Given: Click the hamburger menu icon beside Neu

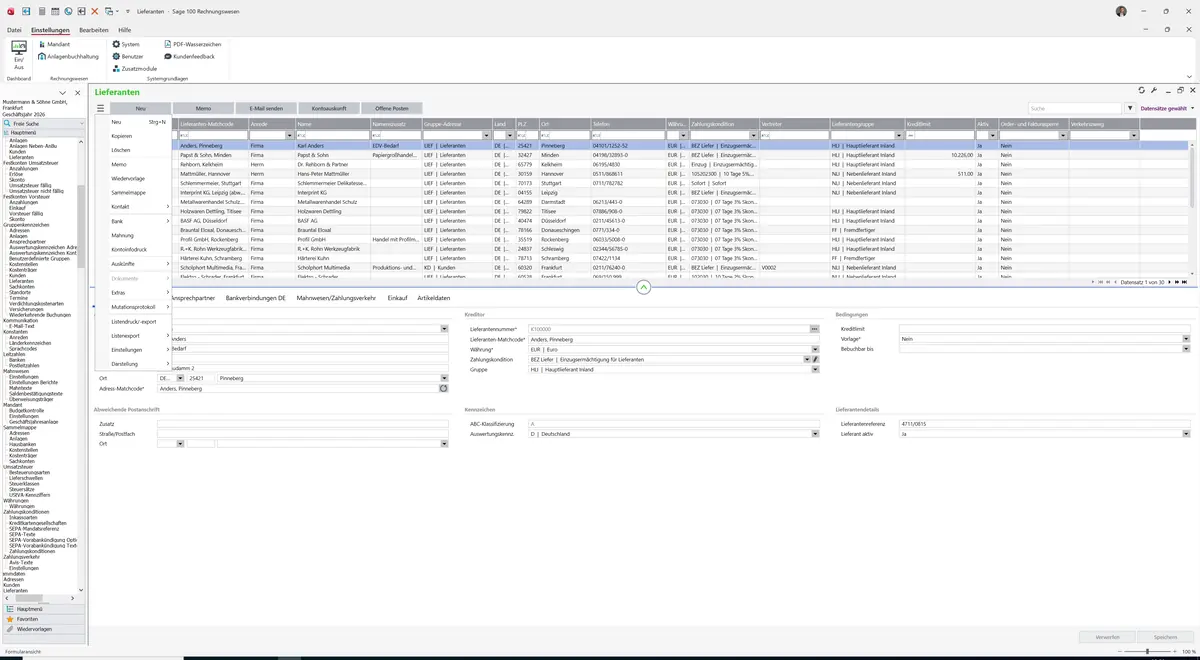Looking at the screenshot, I should tap(100, 108).
